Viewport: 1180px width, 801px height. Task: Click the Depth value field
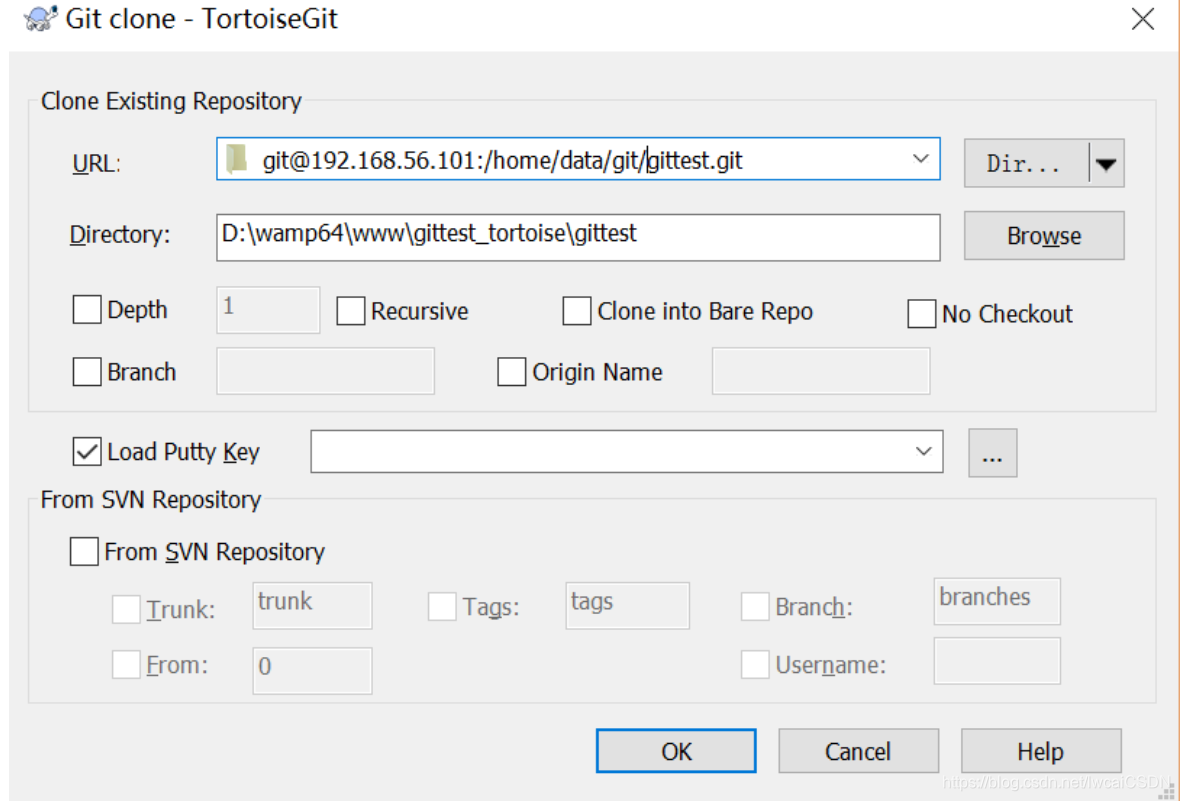point(268,309)
